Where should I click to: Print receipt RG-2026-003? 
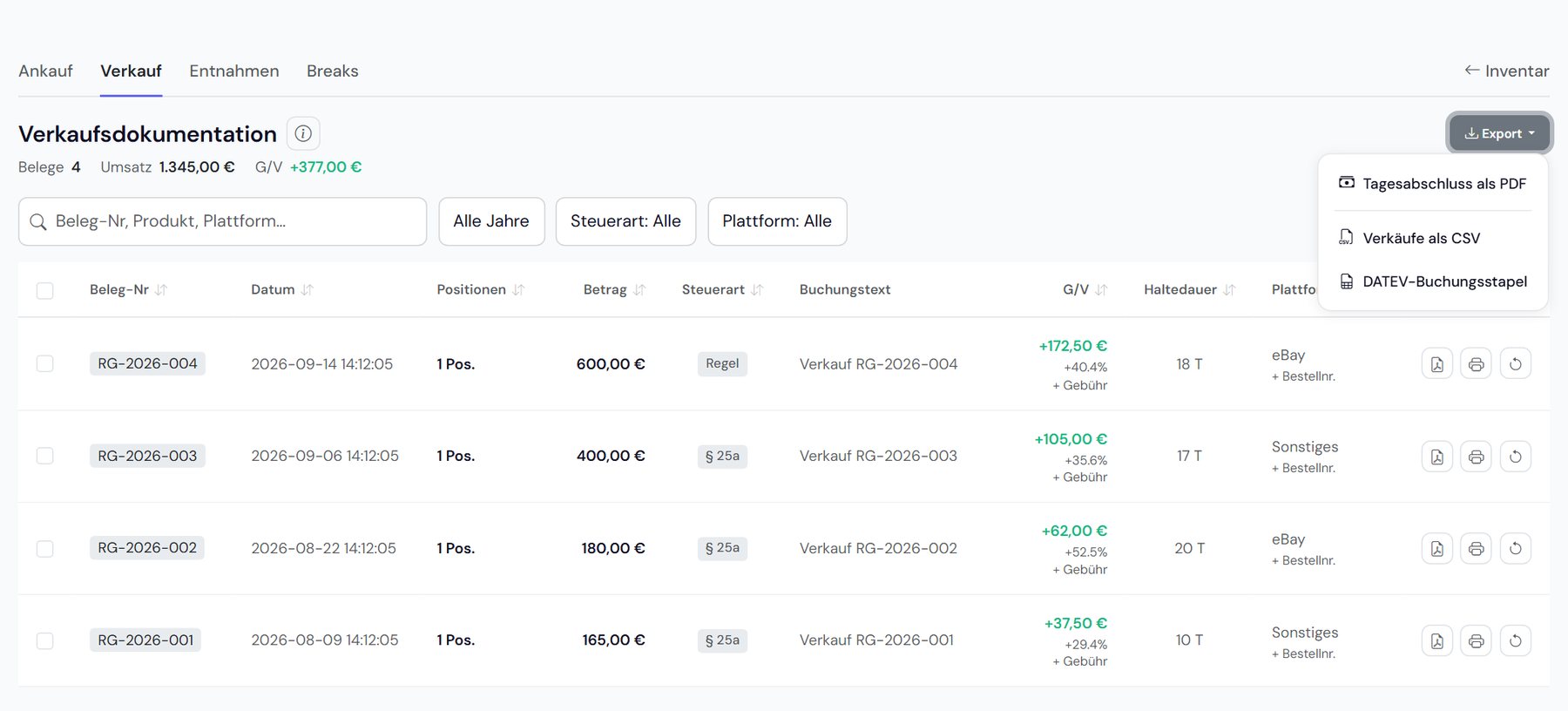click(x=1476, y=457)
